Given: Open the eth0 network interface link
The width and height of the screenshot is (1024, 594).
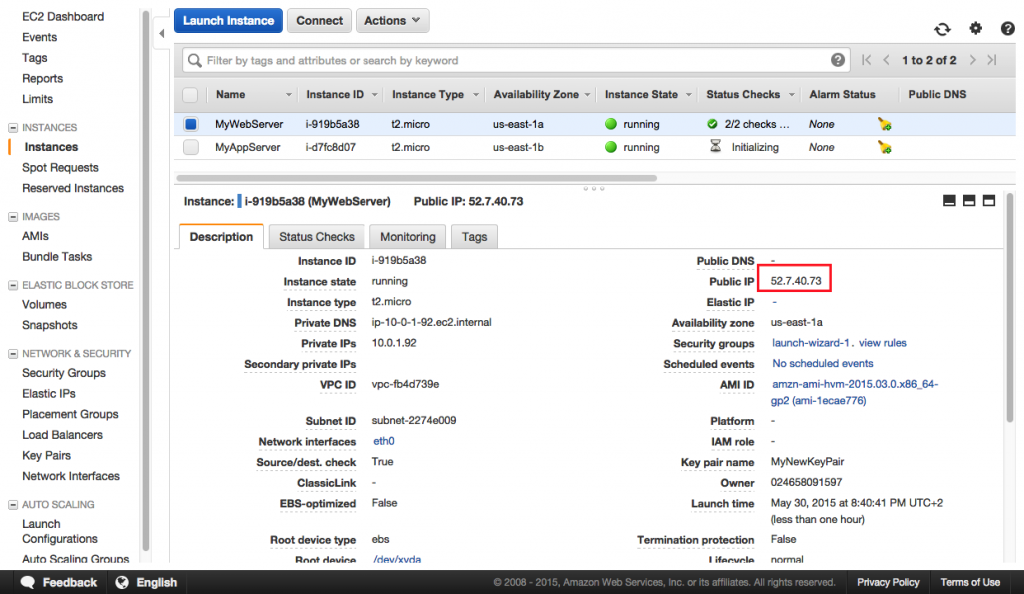Looking at the screenshot, I should pyautogui.click(x=383, y=441).
